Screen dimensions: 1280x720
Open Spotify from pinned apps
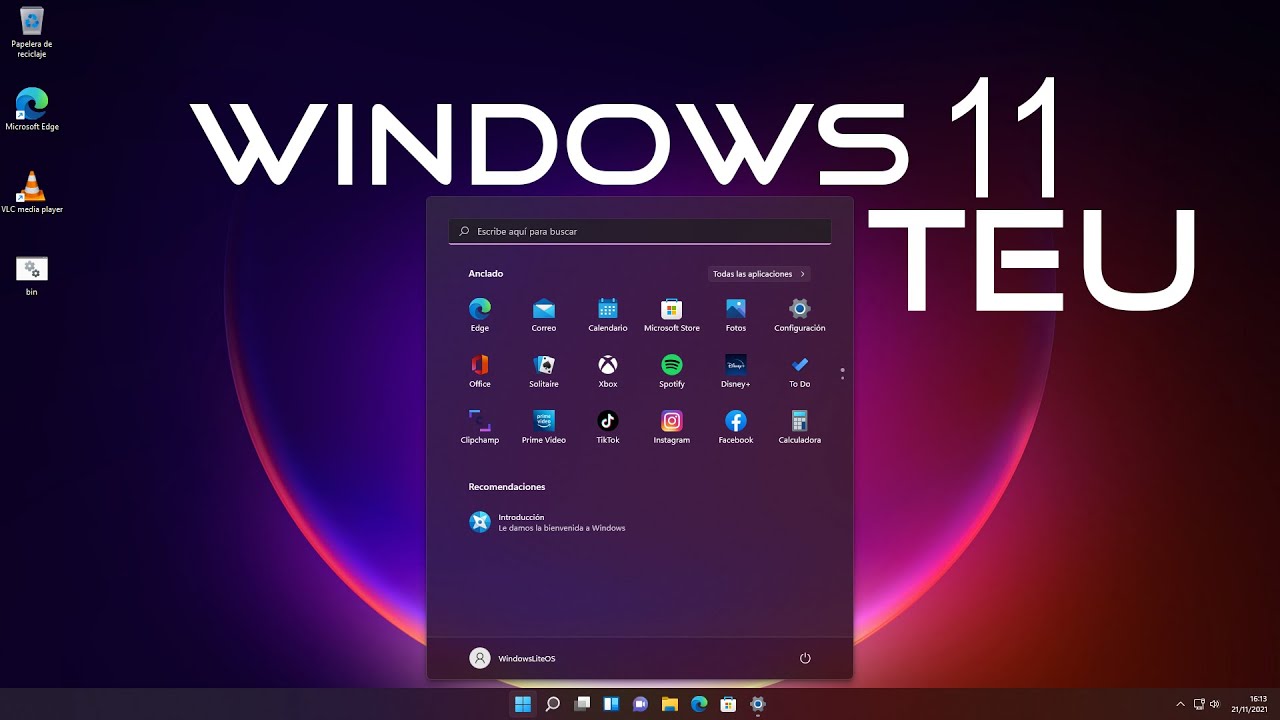[672, 370]
